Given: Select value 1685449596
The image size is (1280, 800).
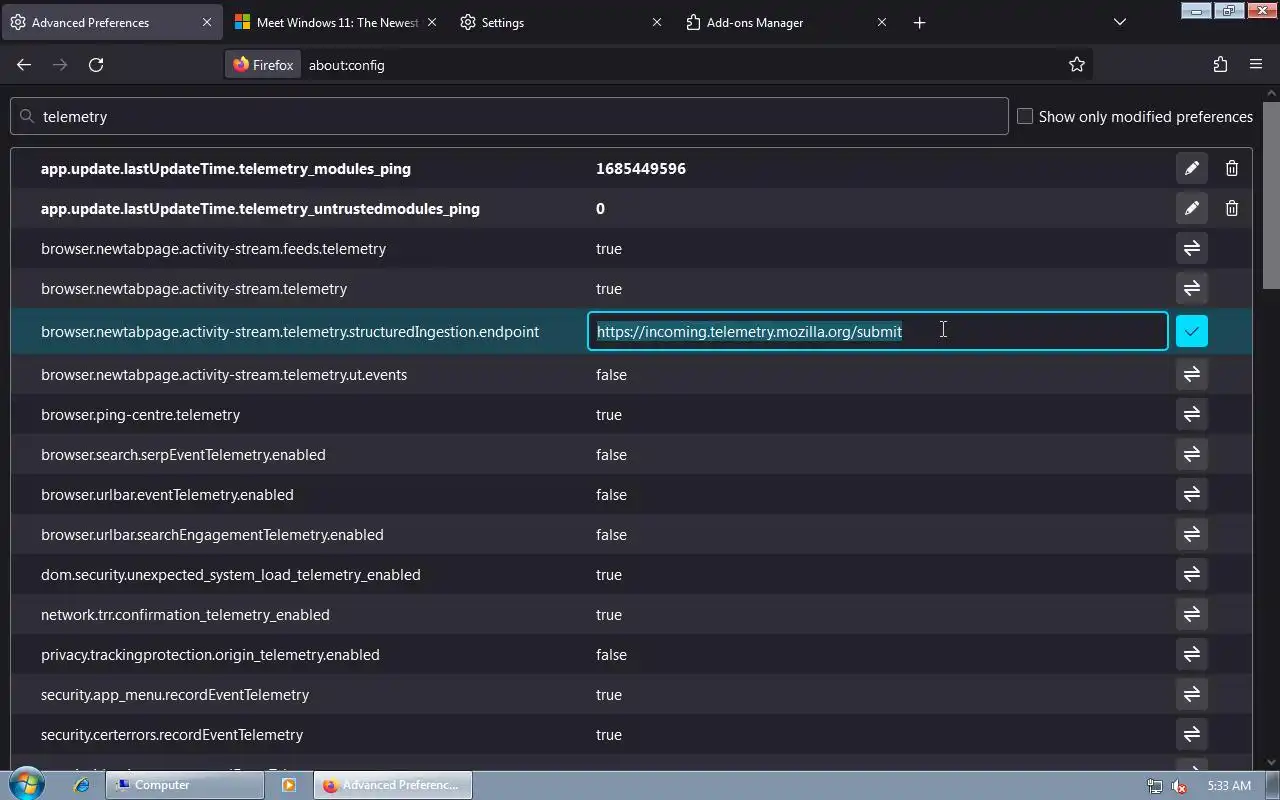Looking at the screenshot, I should (x=641, y=168).
